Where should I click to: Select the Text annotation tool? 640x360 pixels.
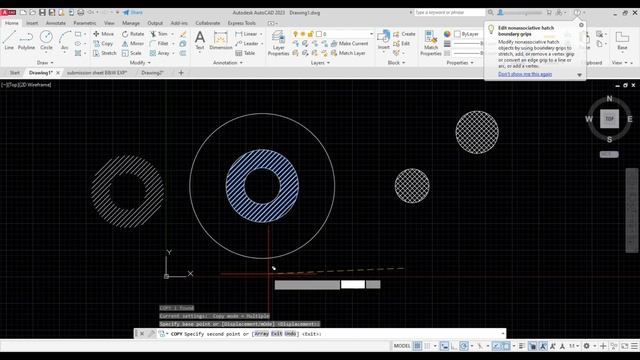(x=200, y=40)
